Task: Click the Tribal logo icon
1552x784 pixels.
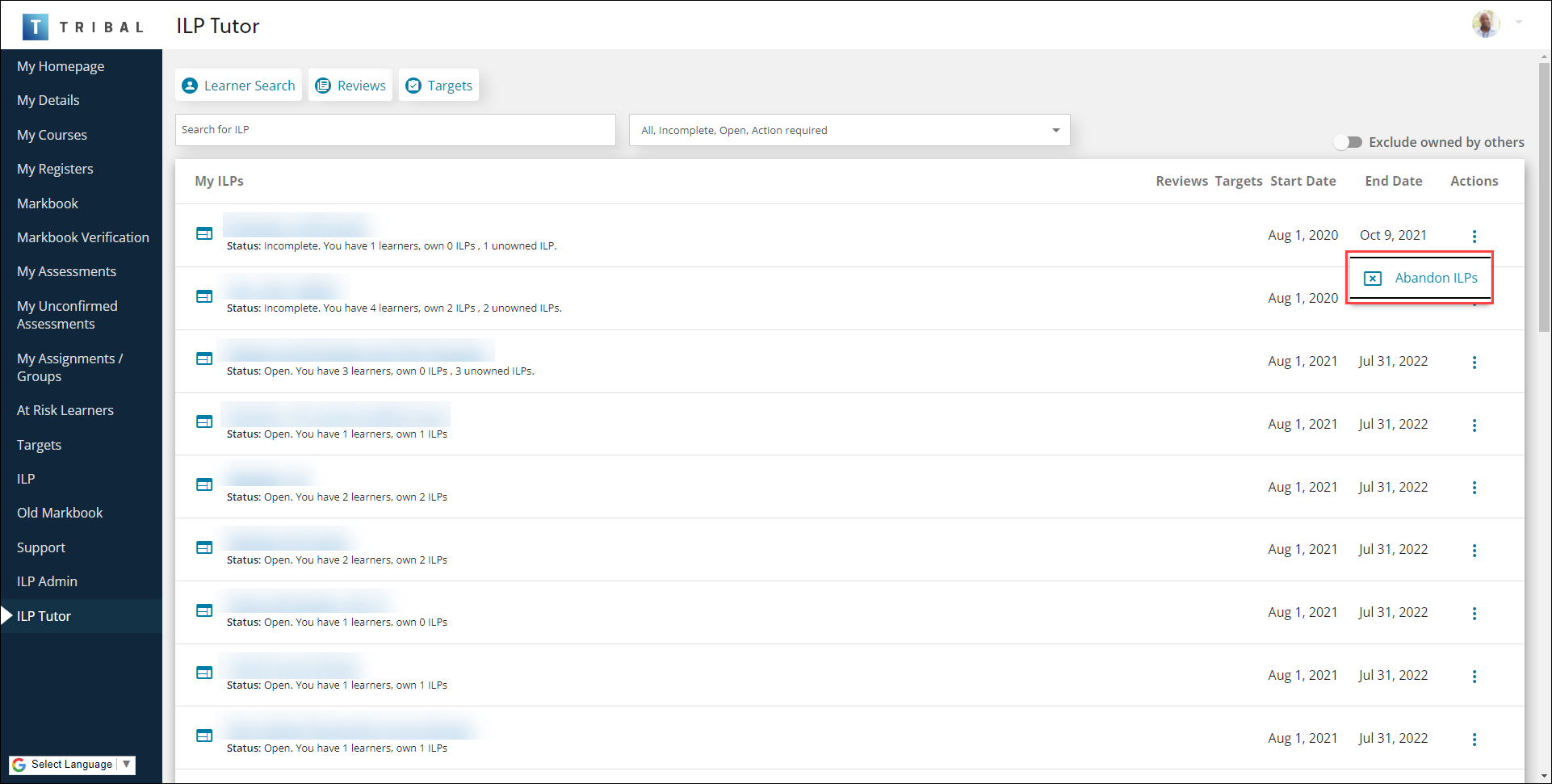Action: tap(36, 27)
